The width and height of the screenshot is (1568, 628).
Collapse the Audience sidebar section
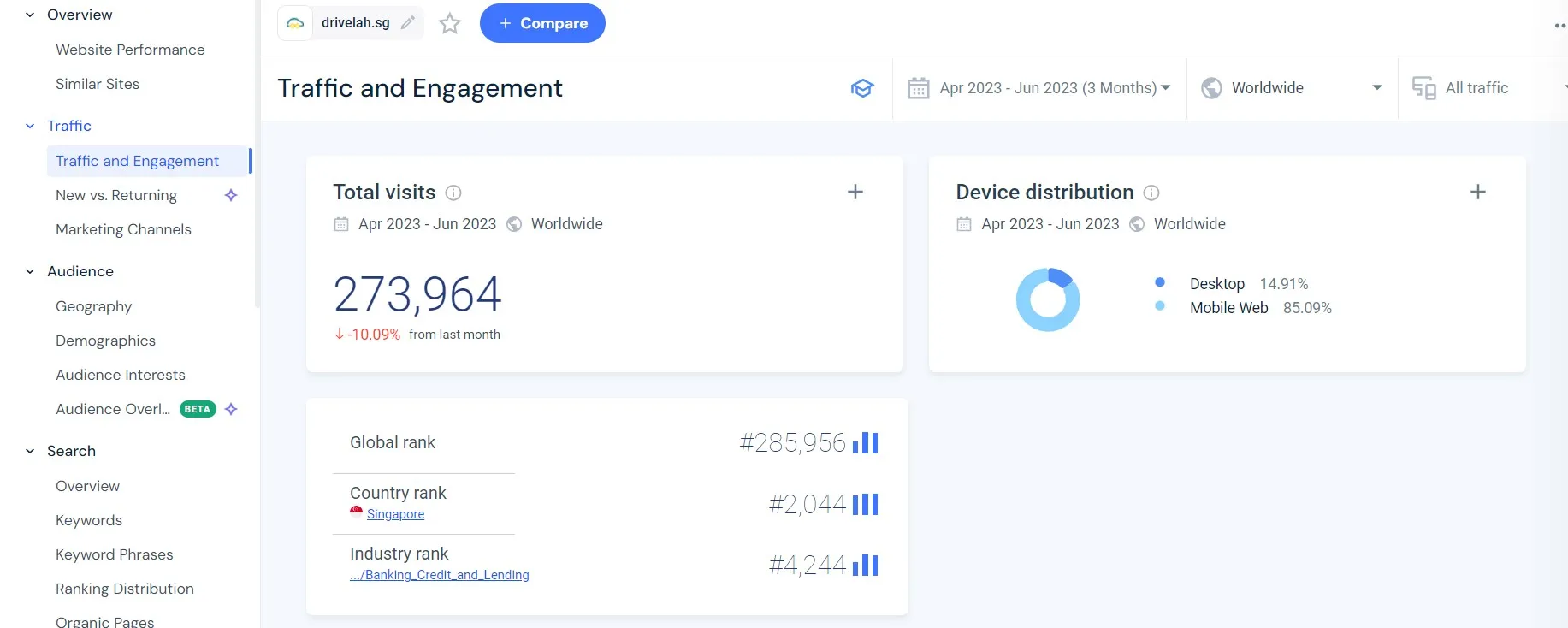(30, 271)
